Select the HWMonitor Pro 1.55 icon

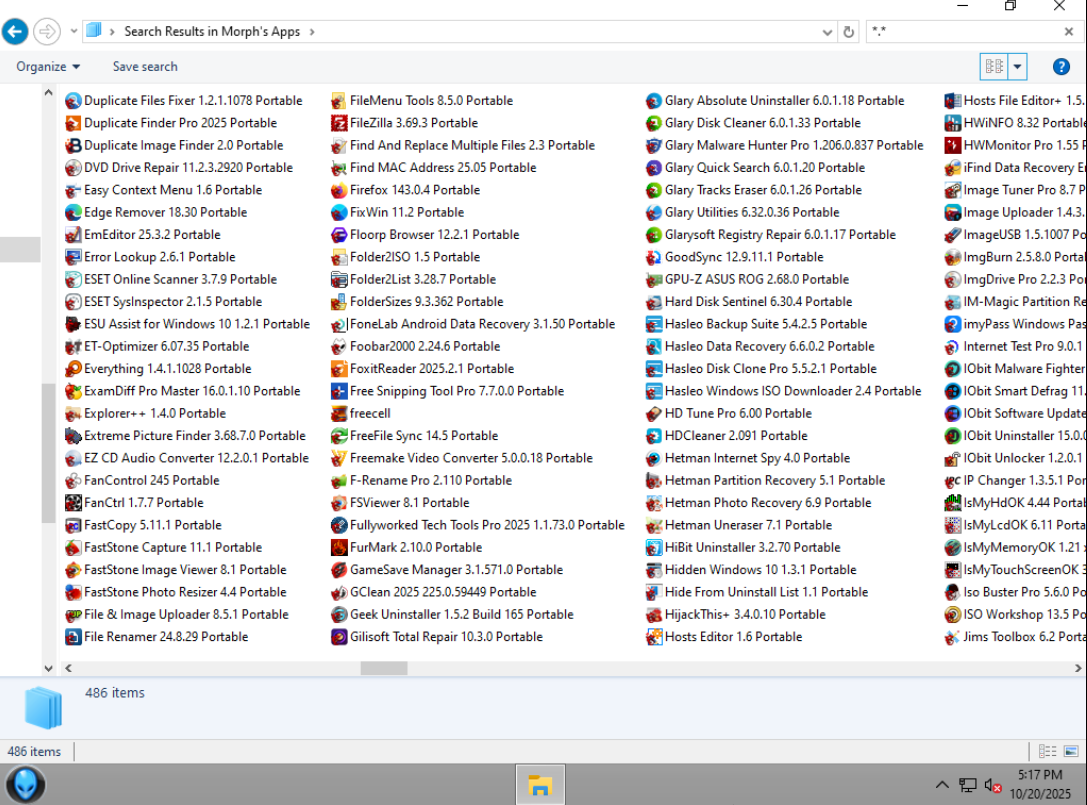click(952, 146)
